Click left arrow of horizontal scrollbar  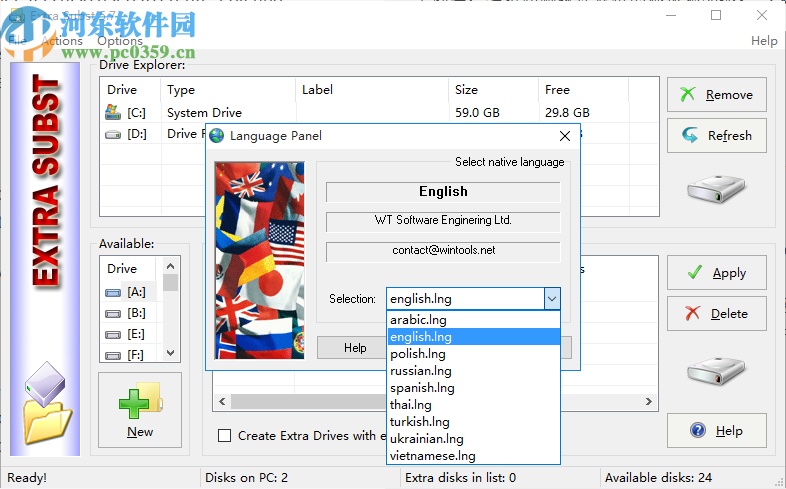[x=222, y=401]
